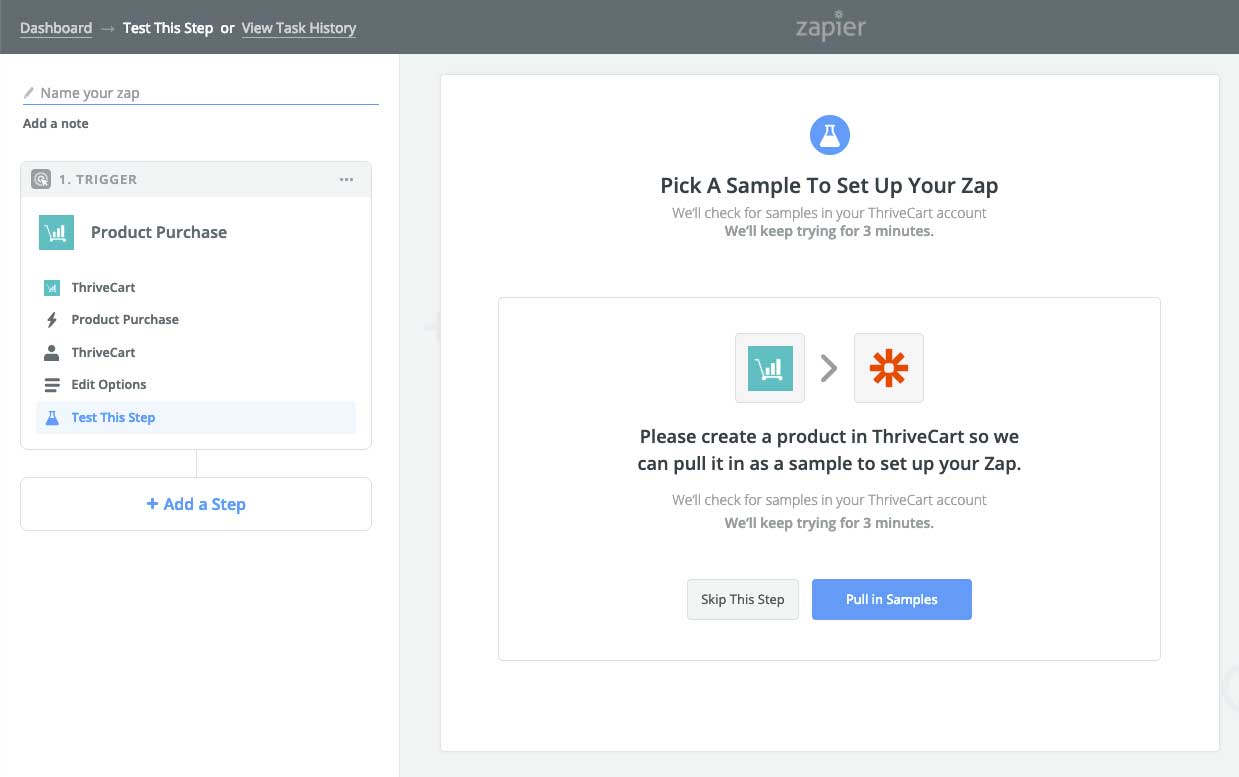
Task: Click the Skip This Step button
Action: click(x=743, y=600)
